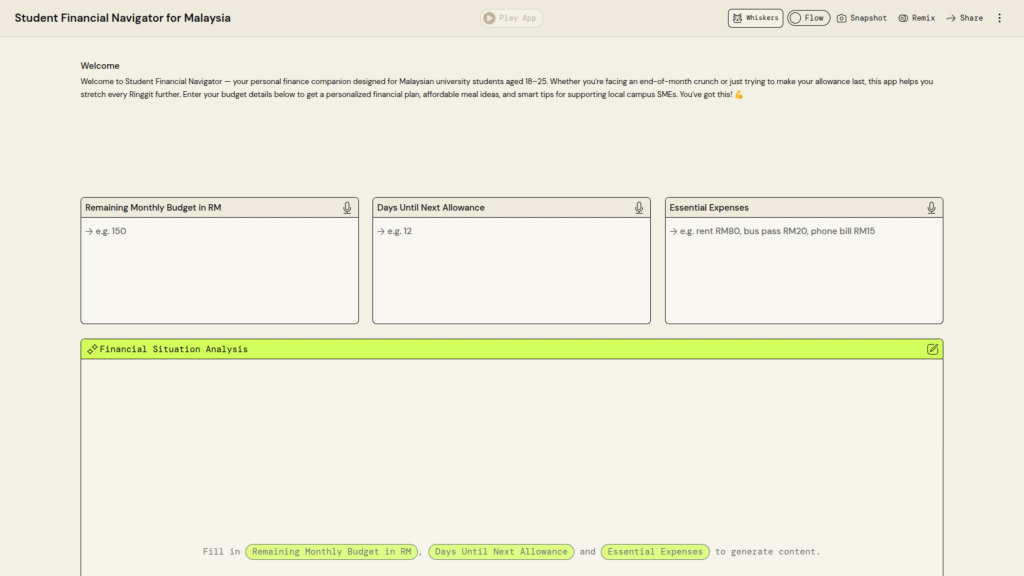Focus the Remaining Monthly Budget text field
The image size is (1024, 576).
(x=219, y=270)
